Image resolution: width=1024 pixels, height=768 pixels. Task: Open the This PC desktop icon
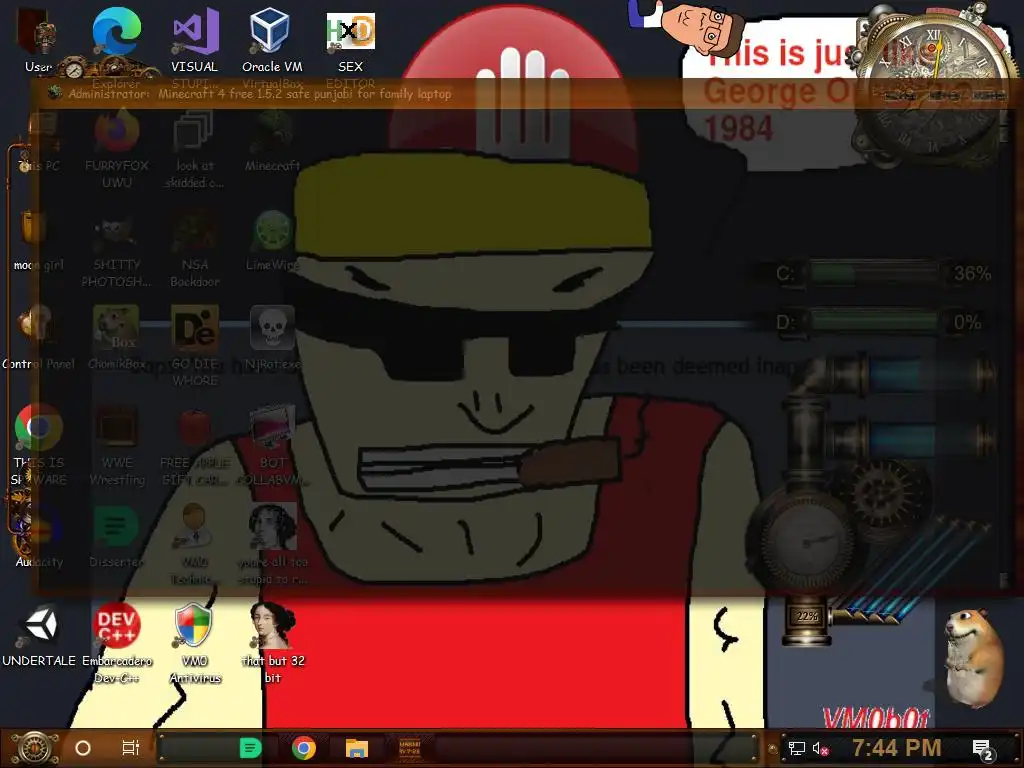(38, 142)
